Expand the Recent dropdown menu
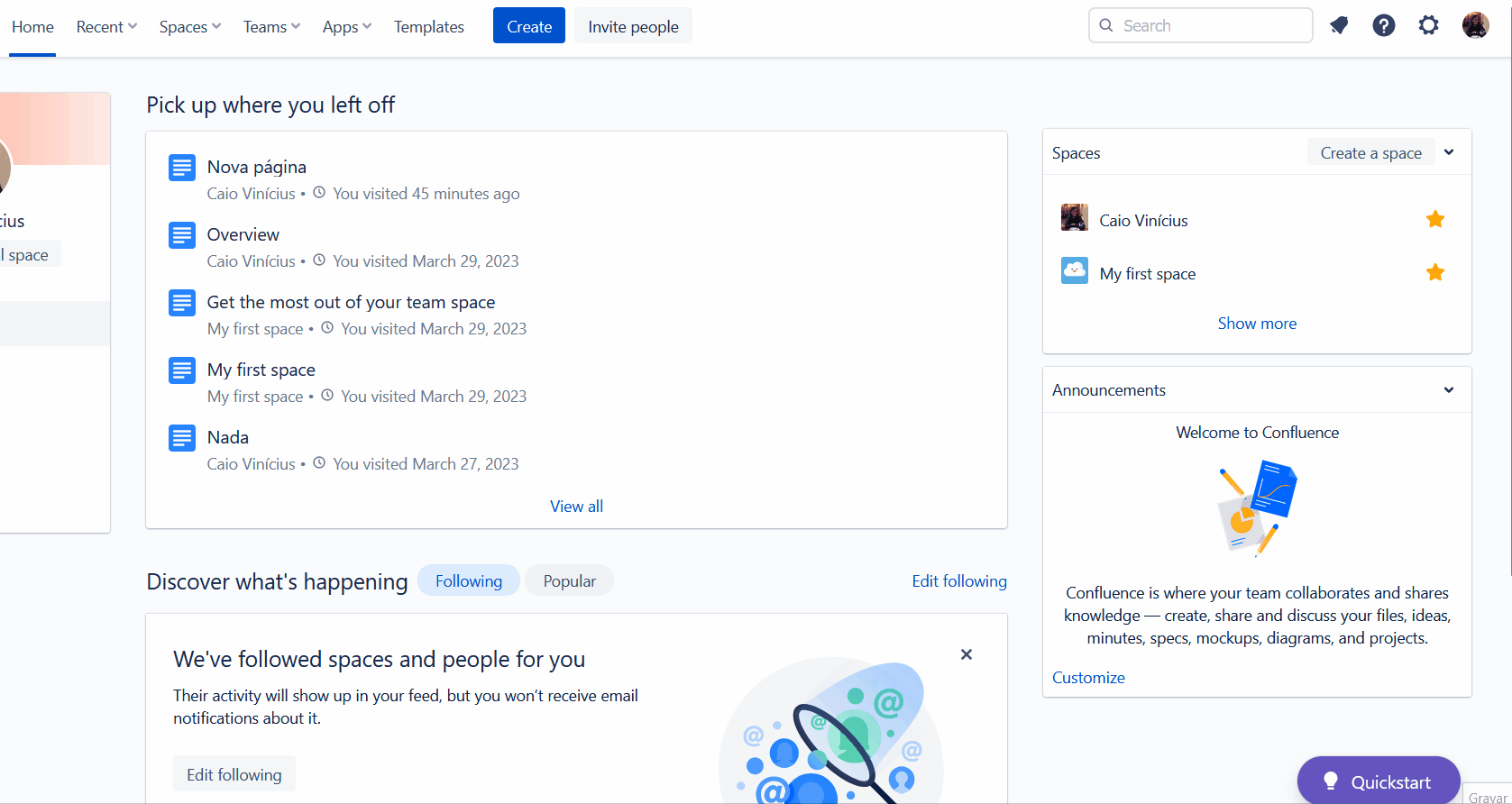This screenshot has width=1512, height=804. click(106, 27)
